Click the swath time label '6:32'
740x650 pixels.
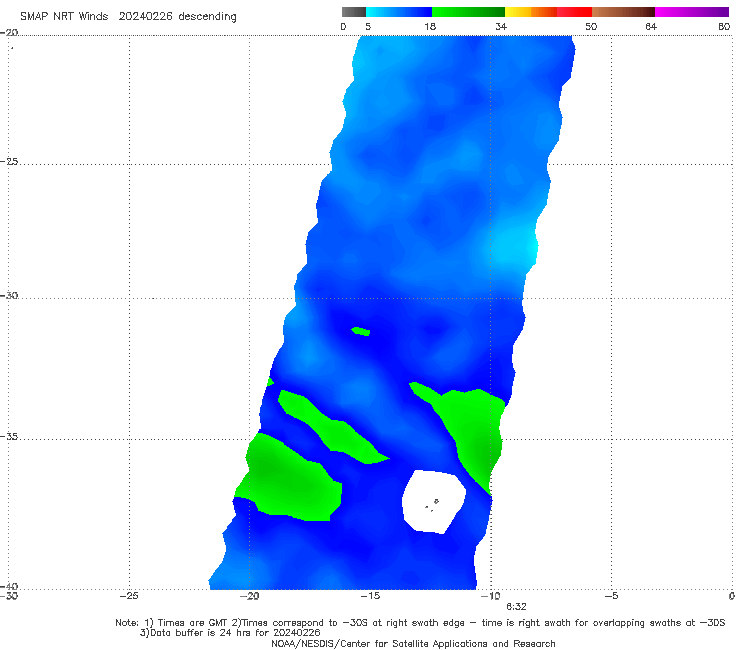click(516, 607)
